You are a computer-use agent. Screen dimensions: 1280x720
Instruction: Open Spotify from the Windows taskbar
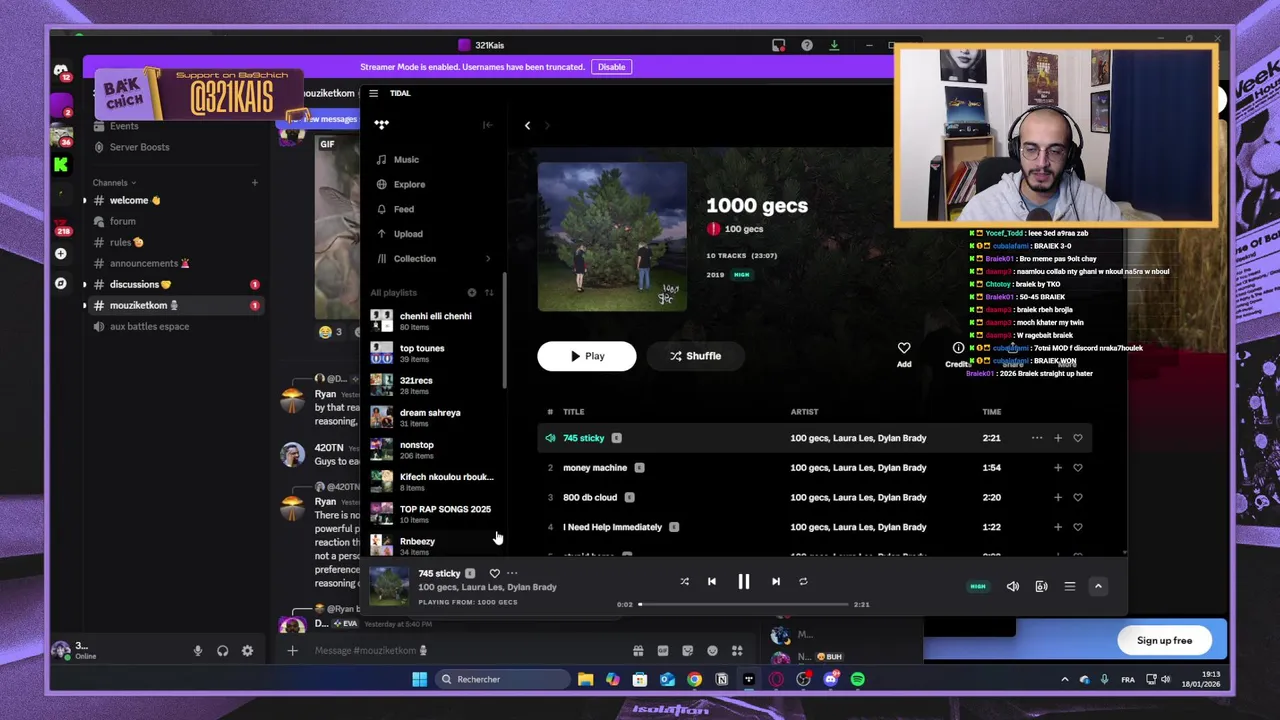(858, 680)
